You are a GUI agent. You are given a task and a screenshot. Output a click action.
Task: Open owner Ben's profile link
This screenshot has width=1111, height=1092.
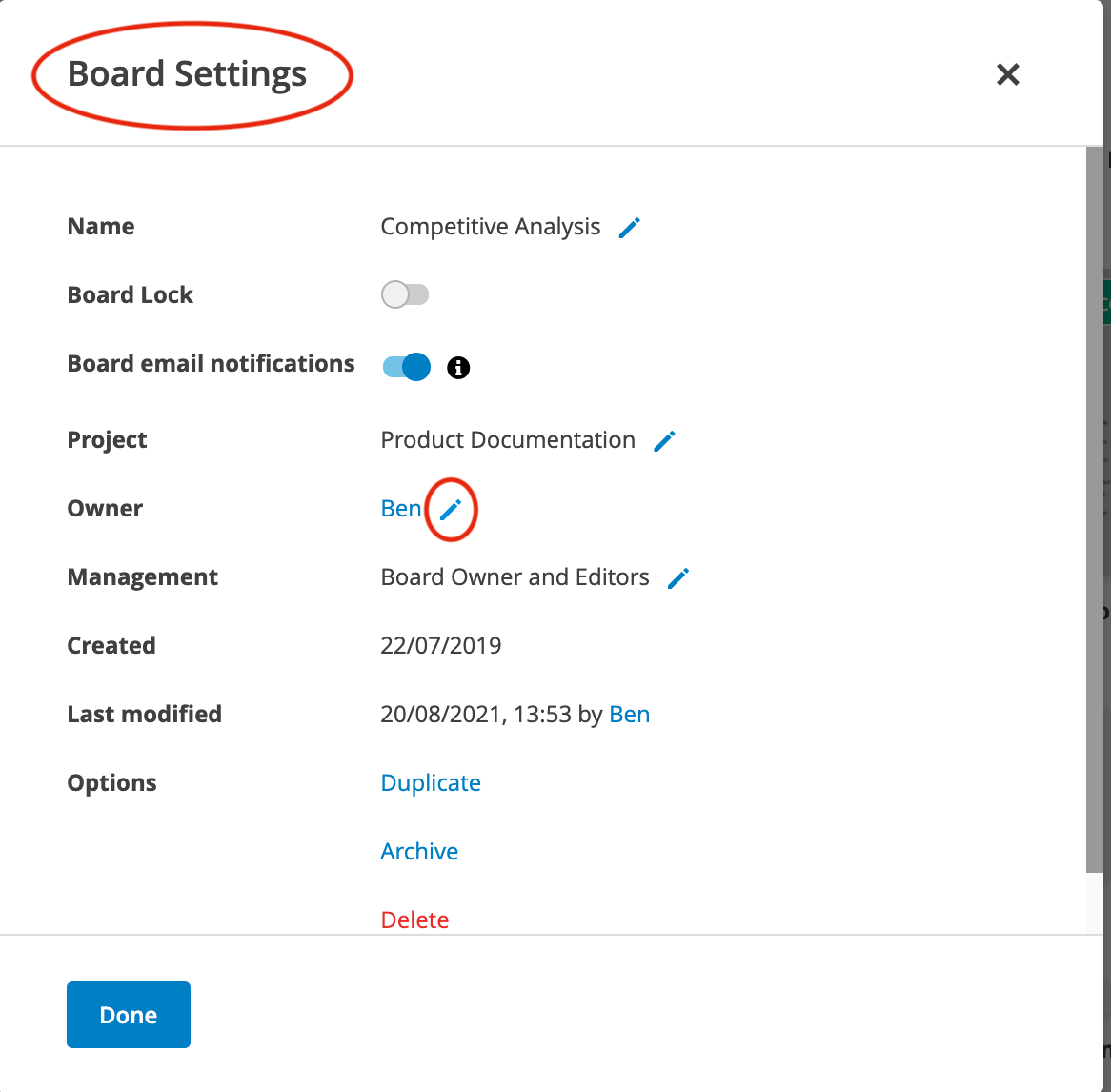[401, 508]
